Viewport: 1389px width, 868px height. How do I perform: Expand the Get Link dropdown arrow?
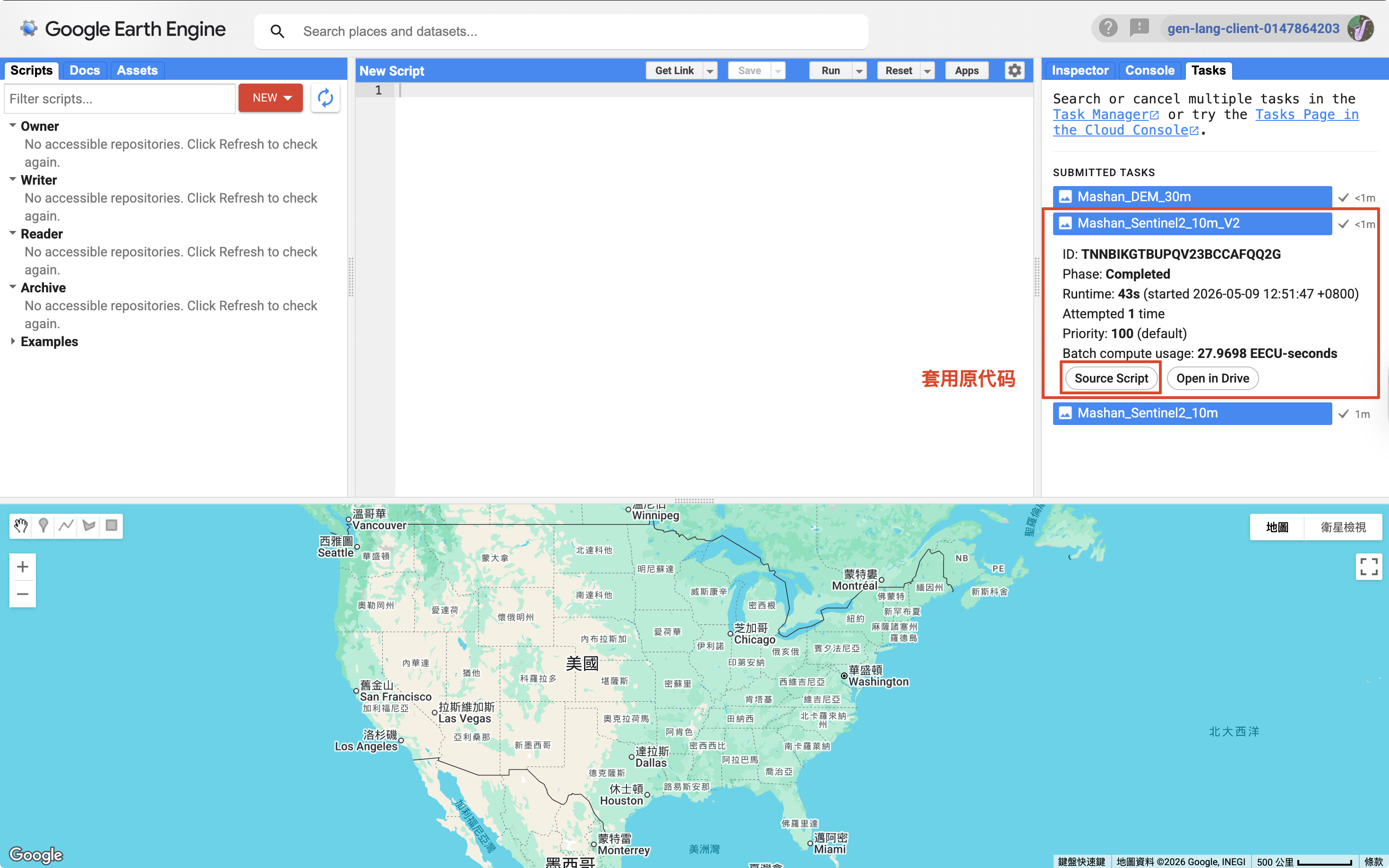710,71
